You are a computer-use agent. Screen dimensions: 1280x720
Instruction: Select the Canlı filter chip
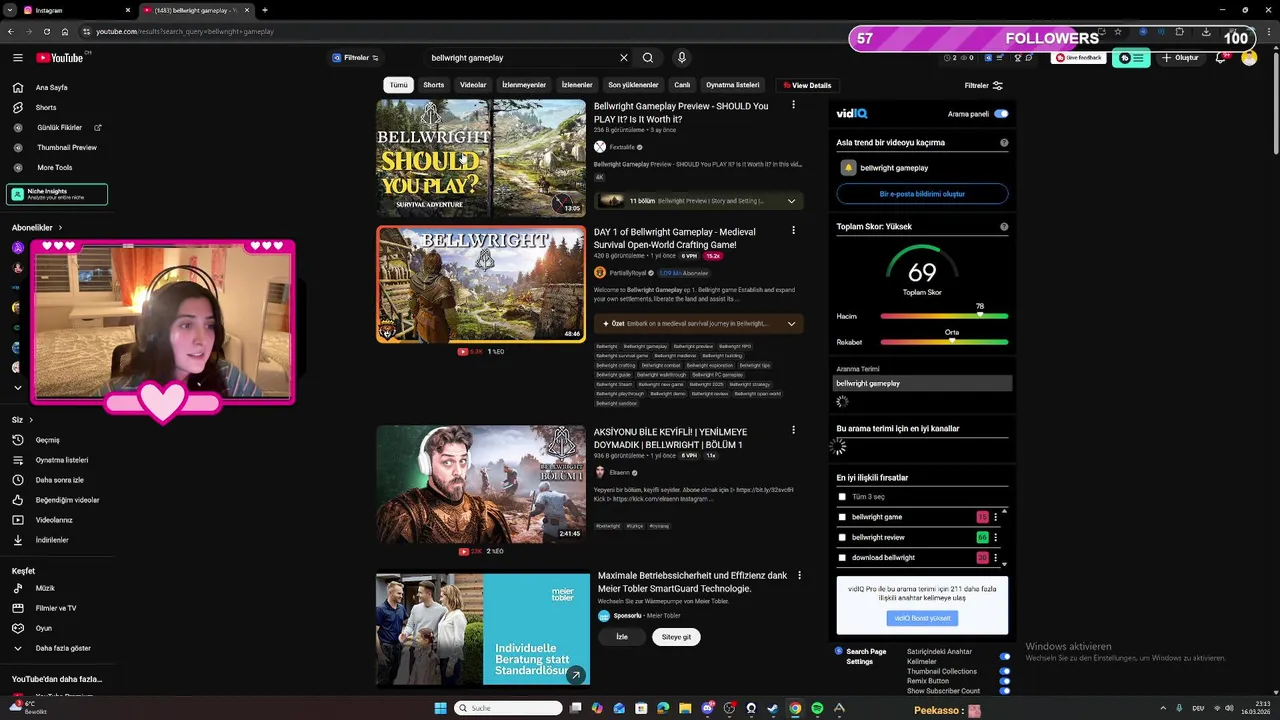click(682, 85)
